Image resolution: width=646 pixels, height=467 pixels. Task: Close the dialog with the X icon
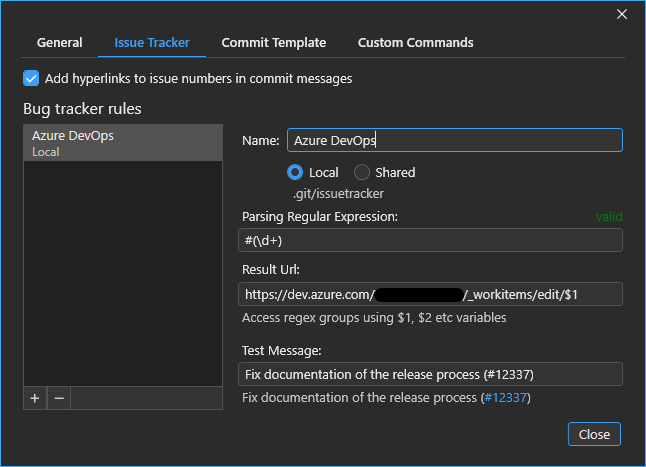tap(622, 14)
